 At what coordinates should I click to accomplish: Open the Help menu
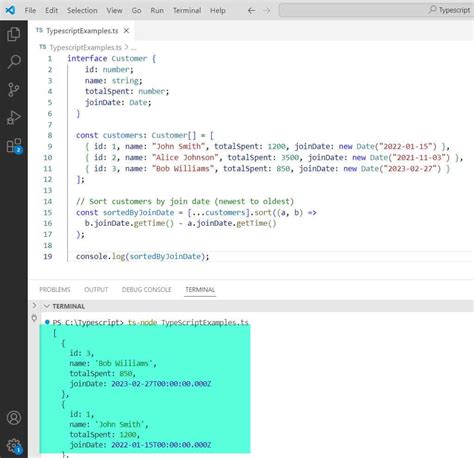[x=218, y=11]
